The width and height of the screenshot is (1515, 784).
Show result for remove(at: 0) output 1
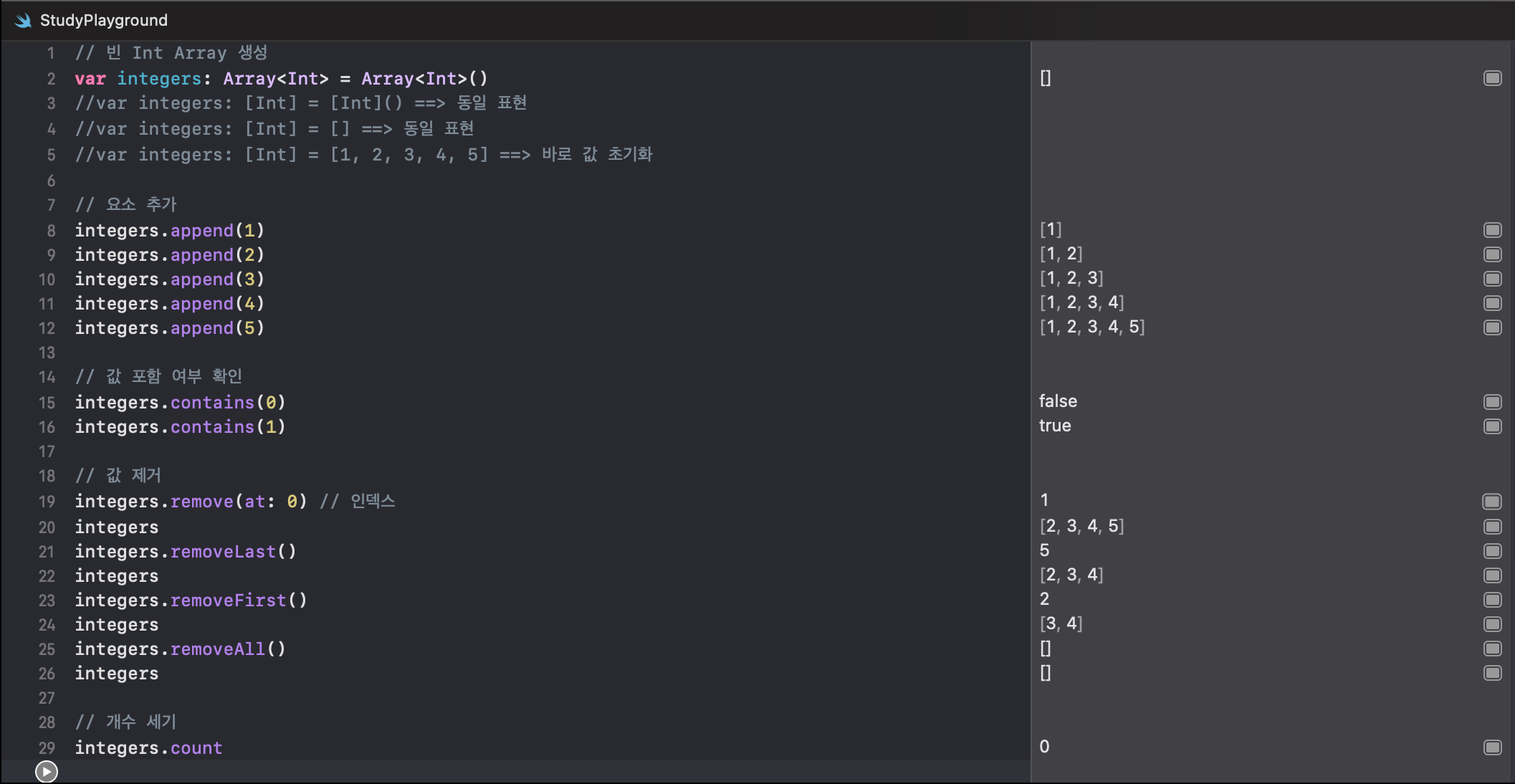1492,502
